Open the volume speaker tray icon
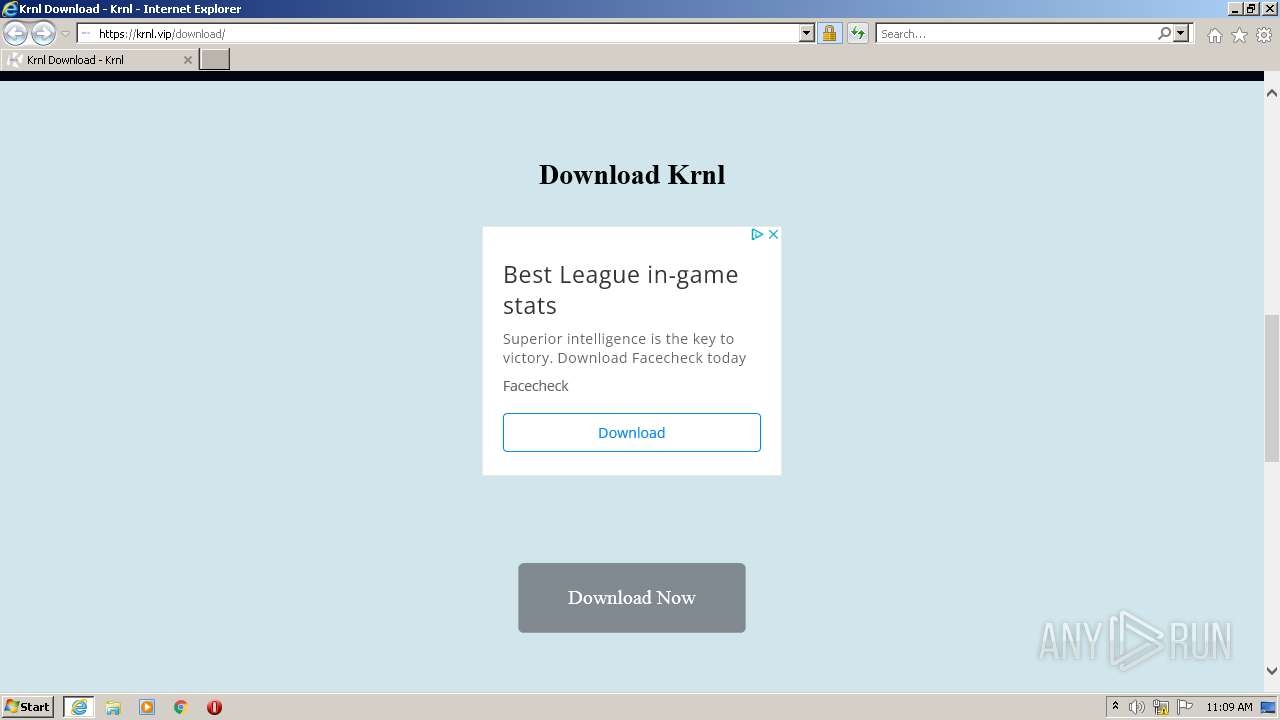This screenshot has width=1280, height=720. (1137, 707)
